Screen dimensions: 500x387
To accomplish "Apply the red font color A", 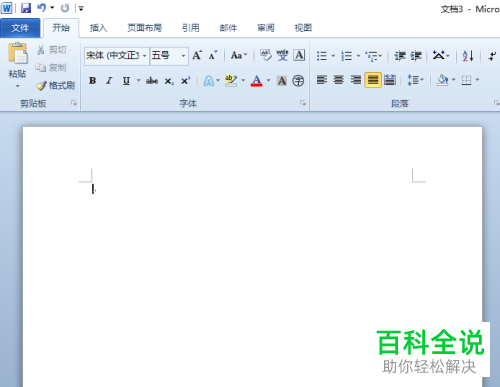I will pos(256,81).
